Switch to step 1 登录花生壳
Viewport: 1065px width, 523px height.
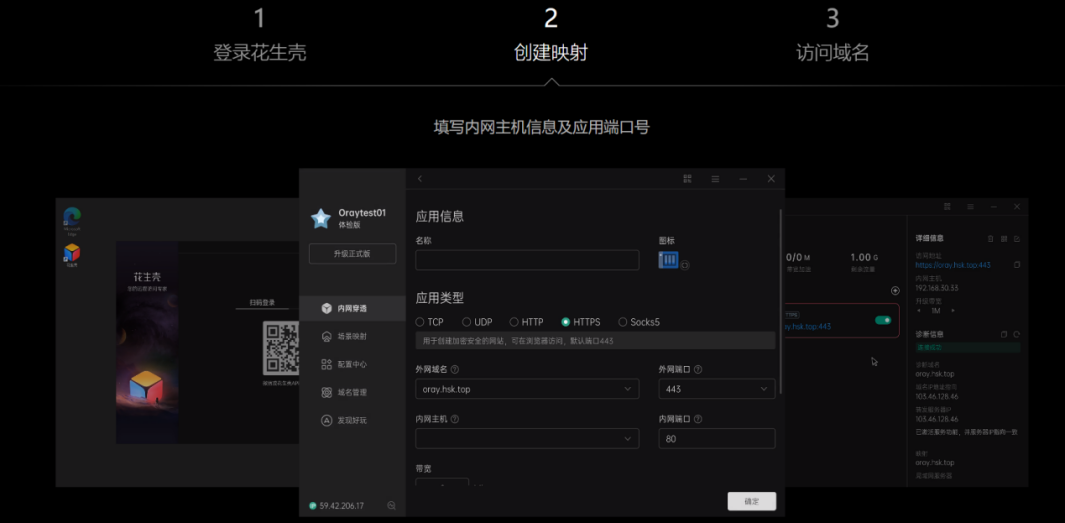point(259,36)
